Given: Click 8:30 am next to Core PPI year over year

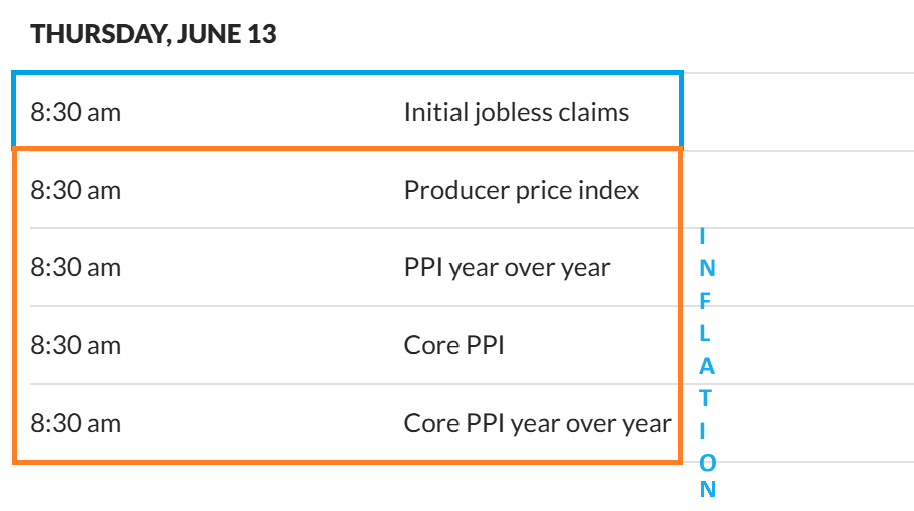Looking at the screenshot, I should coord(76,424).
